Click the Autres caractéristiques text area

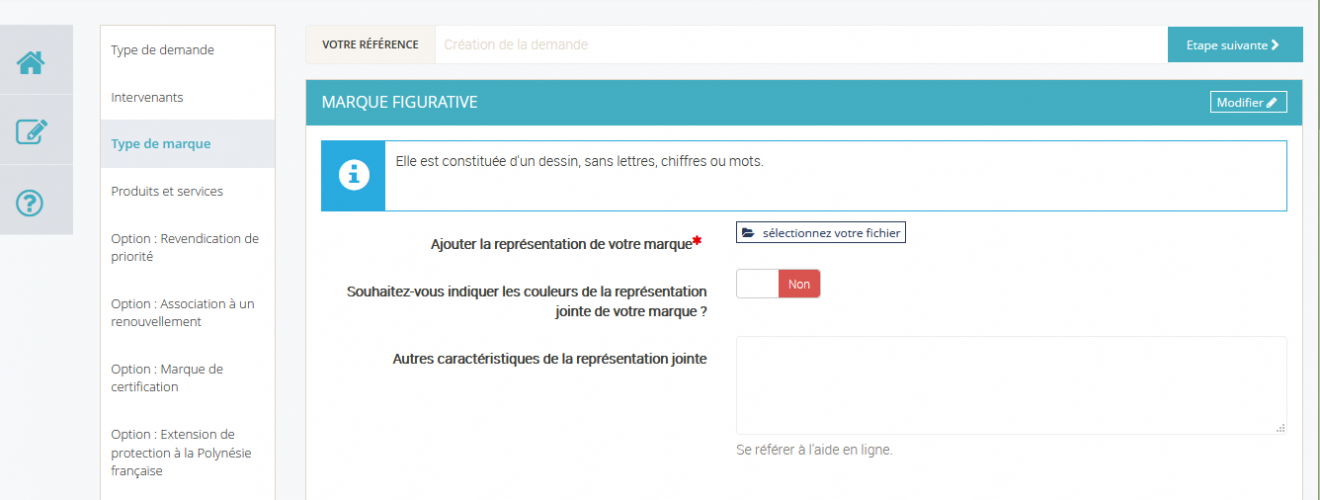tap(1010, 385)
